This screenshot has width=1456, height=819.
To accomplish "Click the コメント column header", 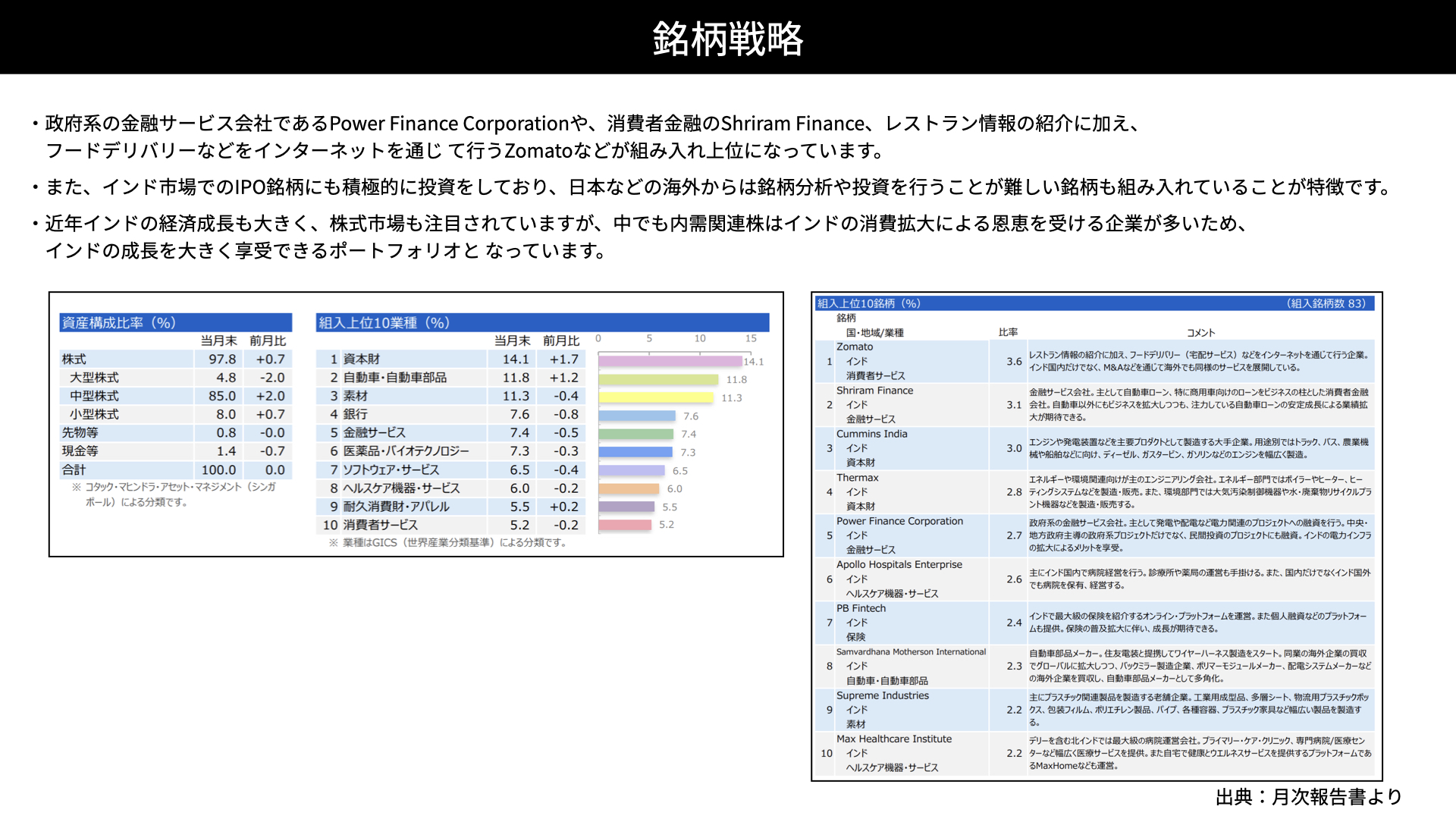I will [1200, 333].
